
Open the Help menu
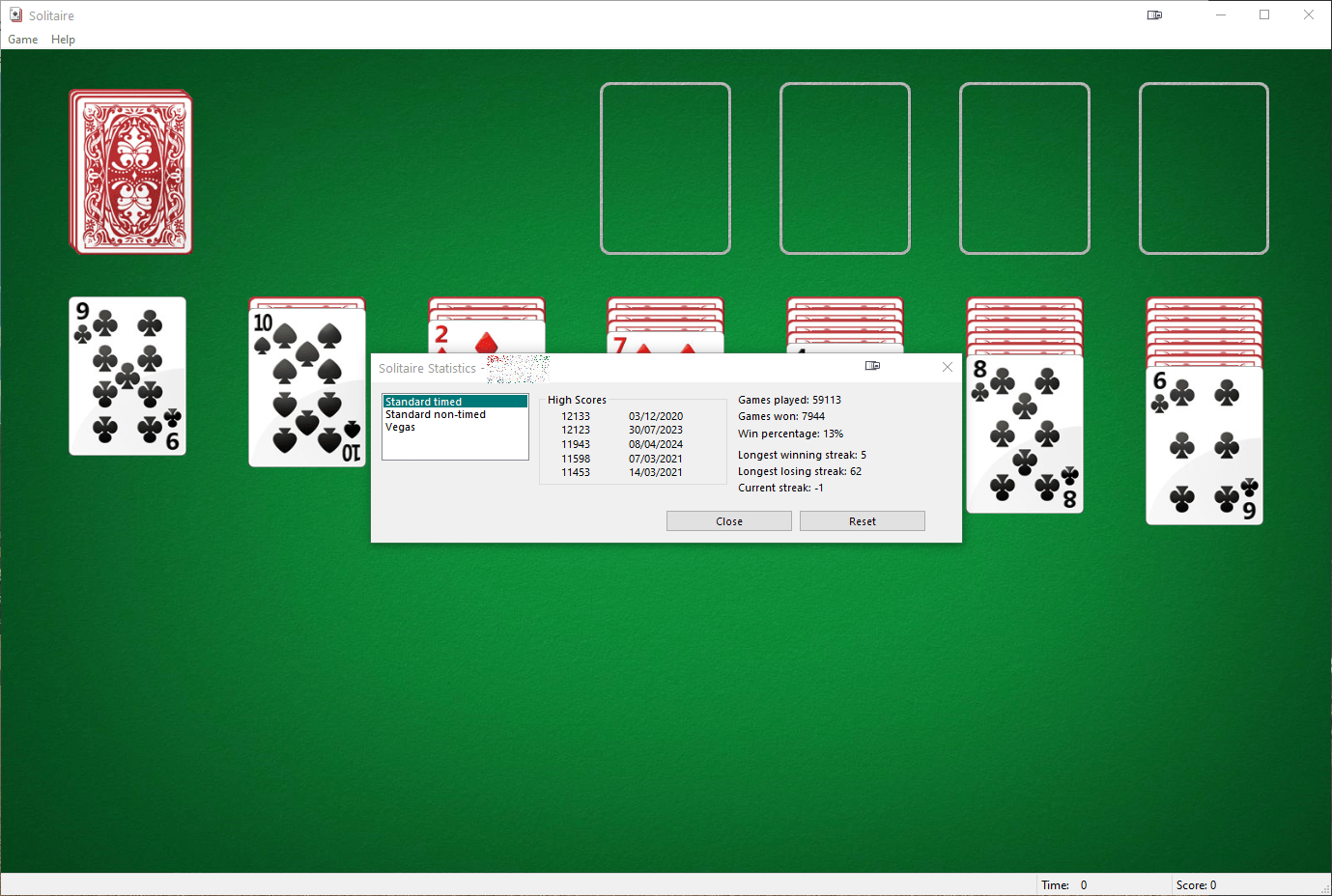tap(63, 40)
